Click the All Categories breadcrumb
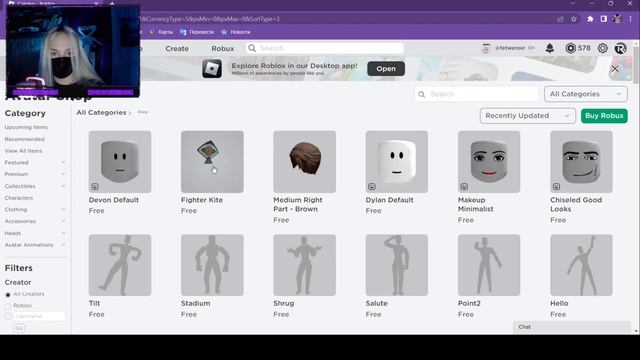The image size is (640, 360). point(101,112)
